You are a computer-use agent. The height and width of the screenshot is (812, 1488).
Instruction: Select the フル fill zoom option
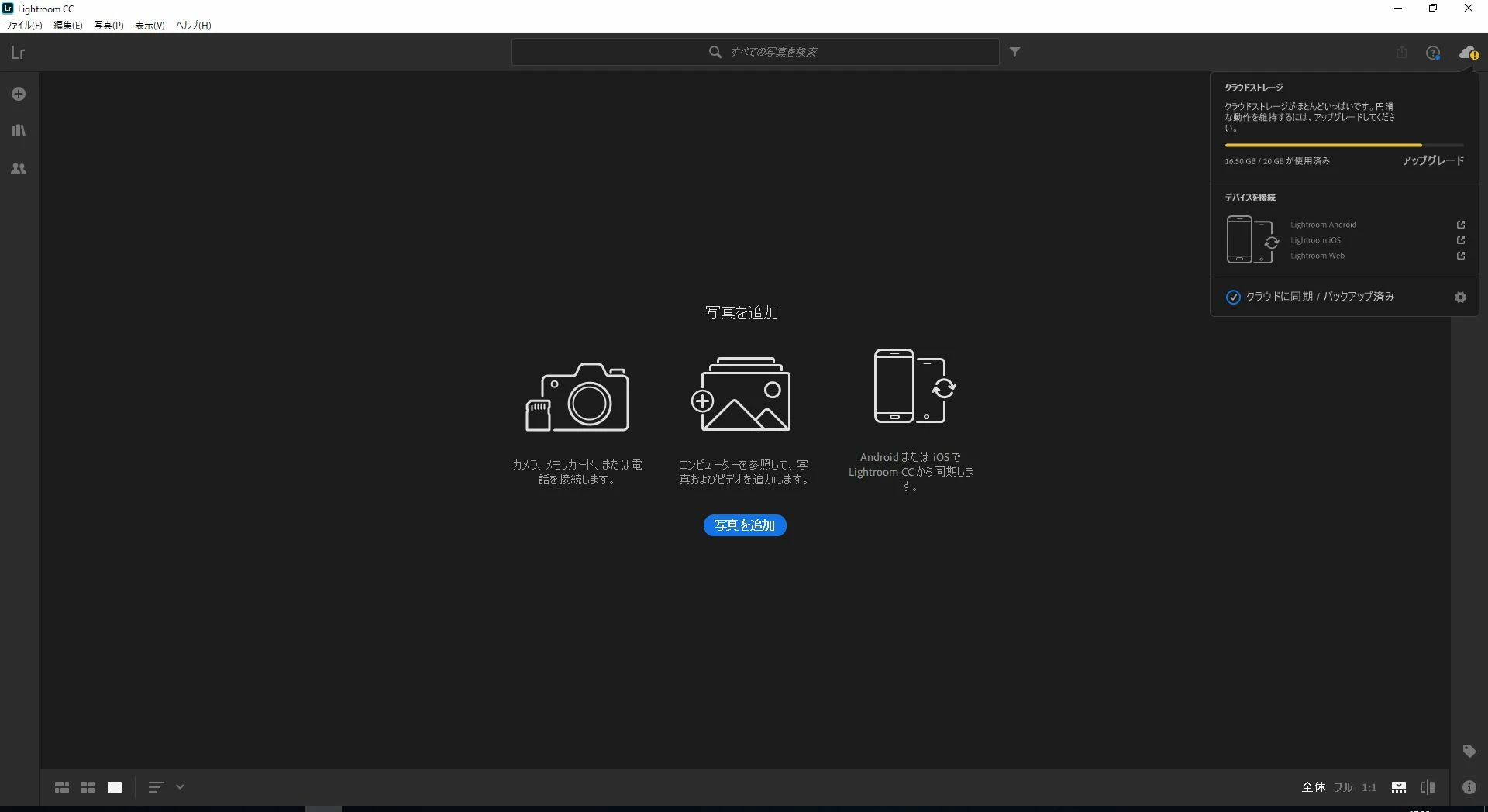coord(1343,787)
